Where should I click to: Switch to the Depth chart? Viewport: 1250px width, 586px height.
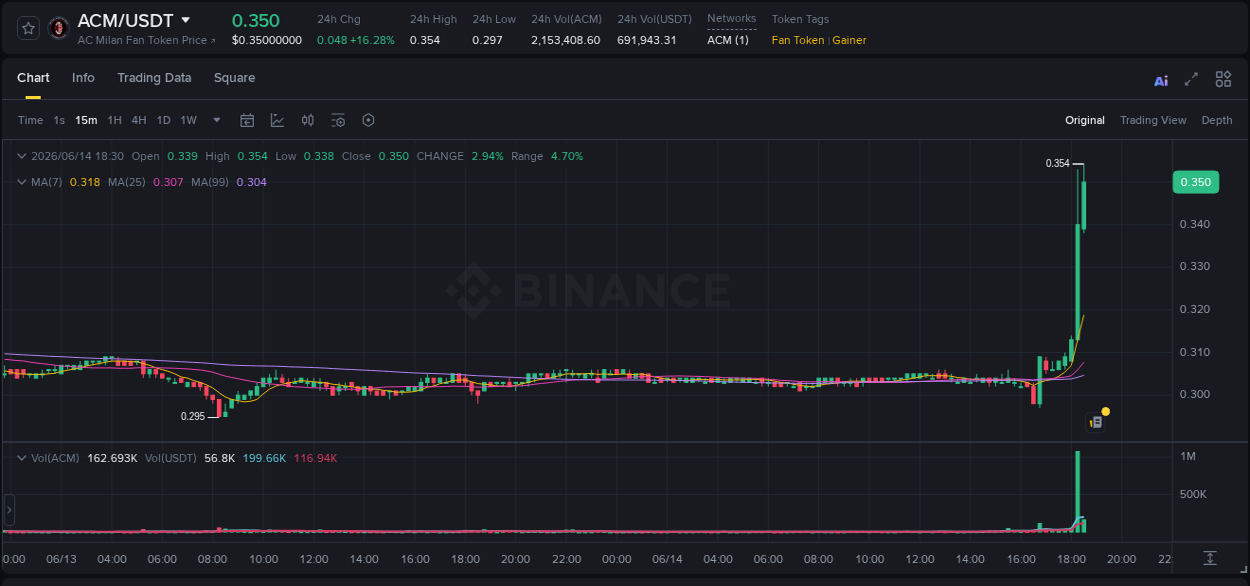(1217, 120)
